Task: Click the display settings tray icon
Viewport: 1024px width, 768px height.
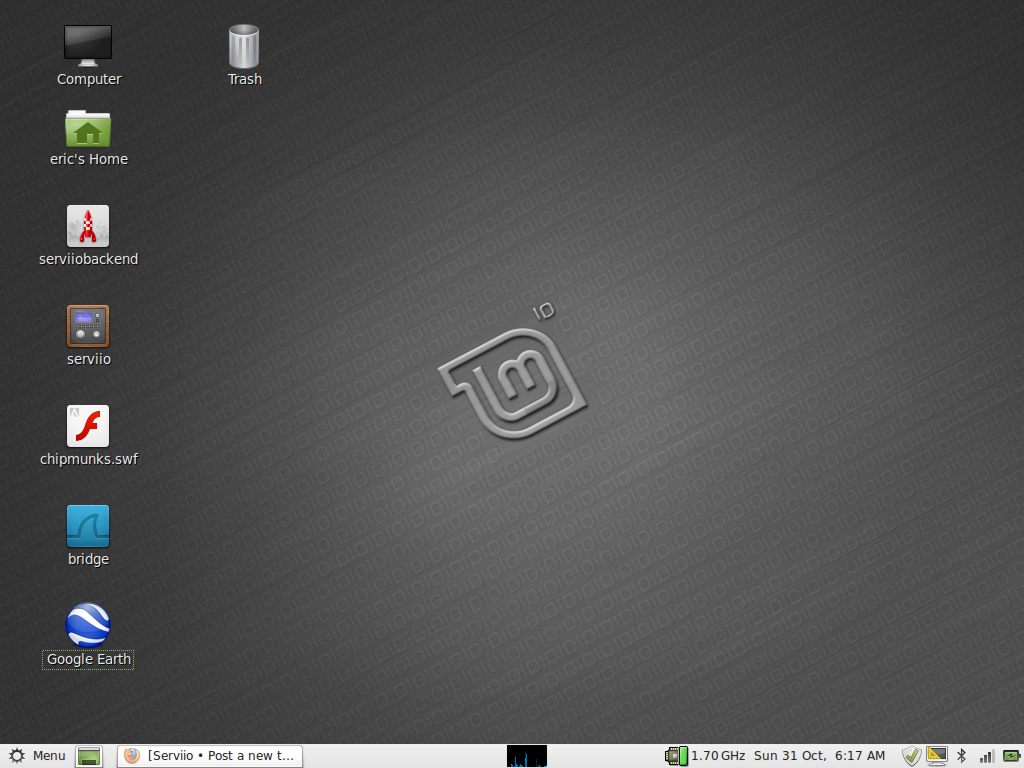Action: pyautogui.click(x=937, y=756)
